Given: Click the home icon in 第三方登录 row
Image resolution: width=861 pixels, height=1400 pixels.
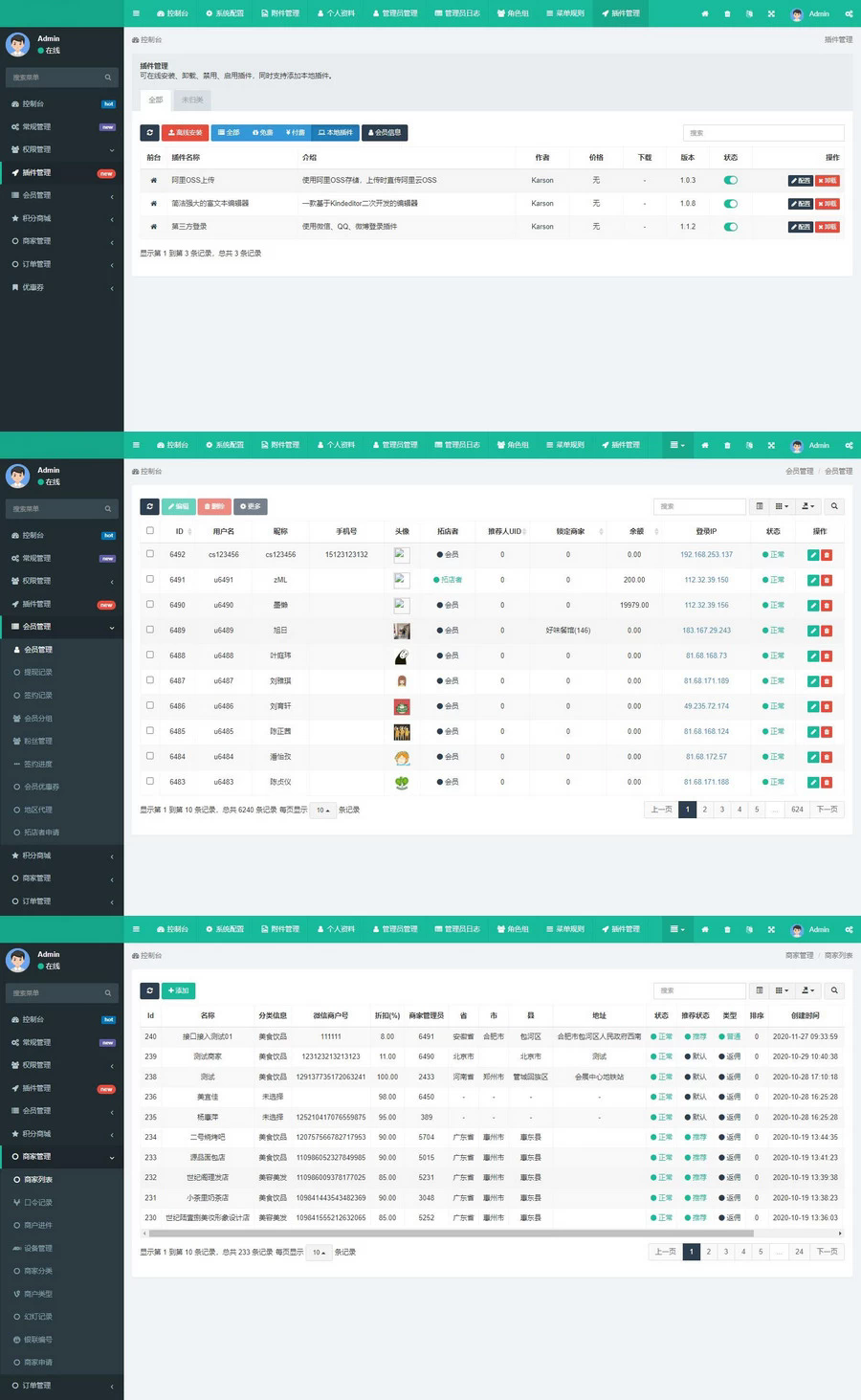Looking at the screenshot, I should 153,227.
